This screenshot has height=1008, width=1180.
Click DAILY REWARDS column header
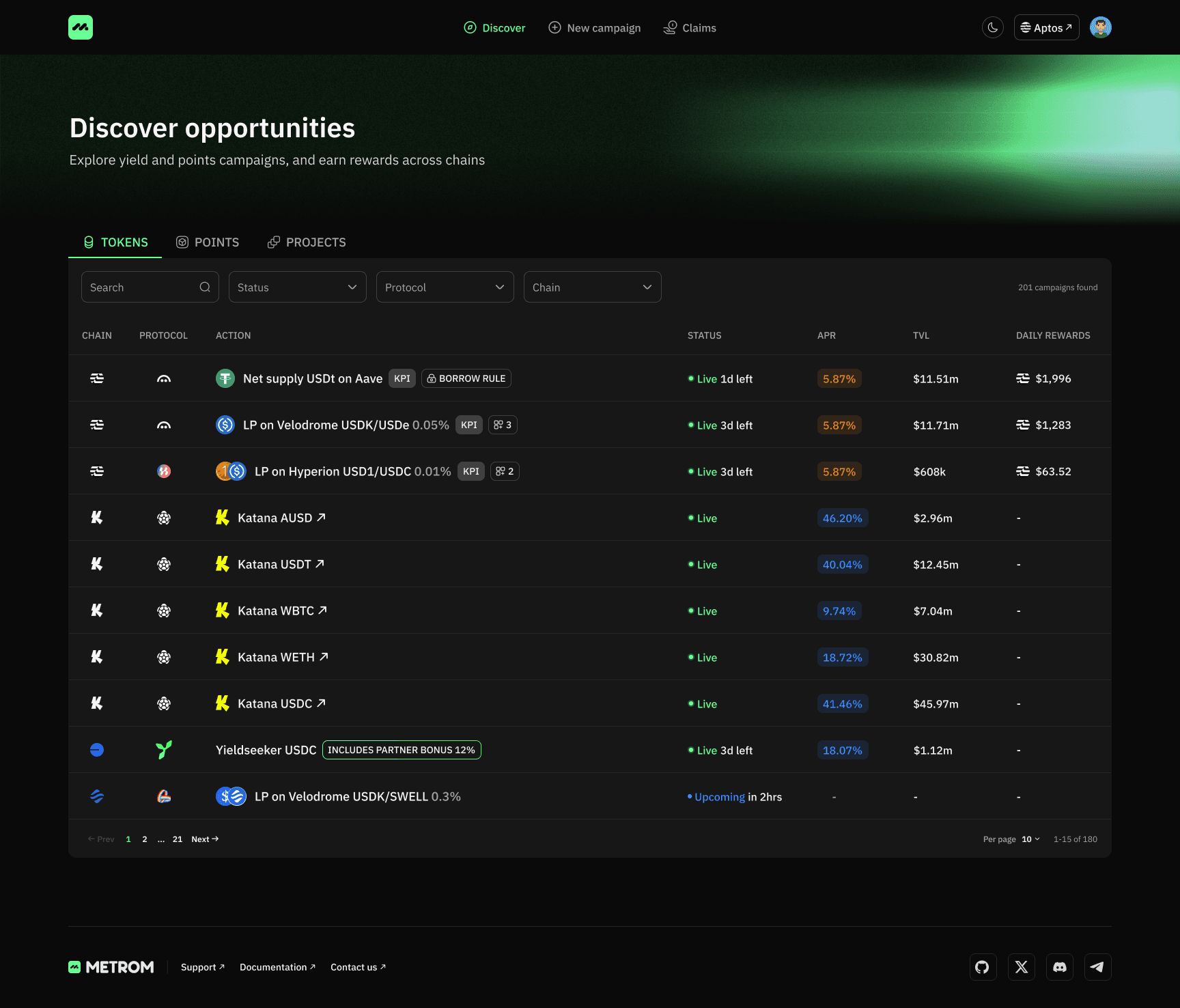[1053, 335]
